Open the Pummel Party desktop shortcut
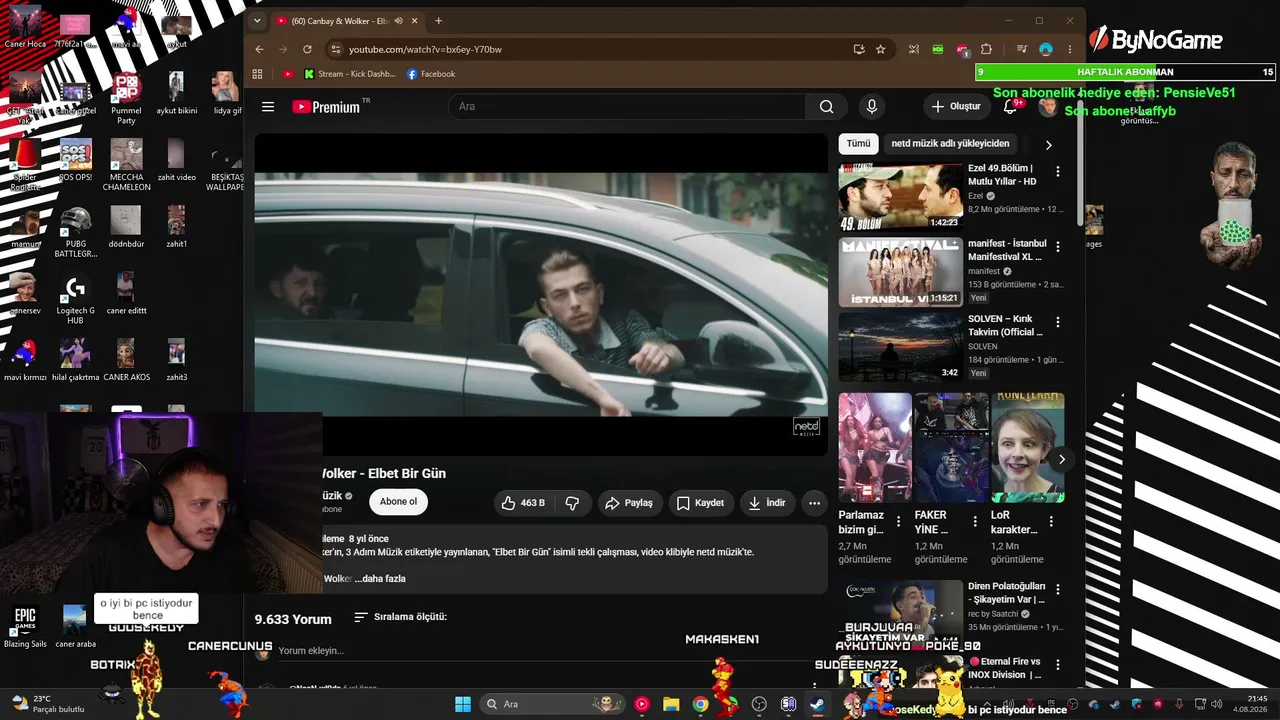Image resolution: width=1280 pixels, height=720 pixels. point(126,100)
